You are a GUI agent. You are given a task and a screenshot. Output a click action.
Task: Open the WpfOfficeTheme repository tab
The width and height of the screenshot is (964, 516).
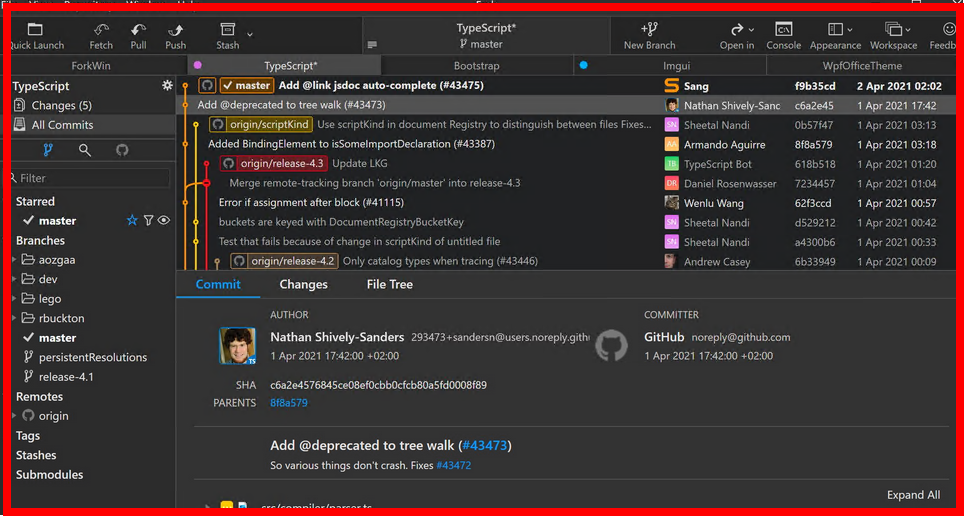point(862,66)
